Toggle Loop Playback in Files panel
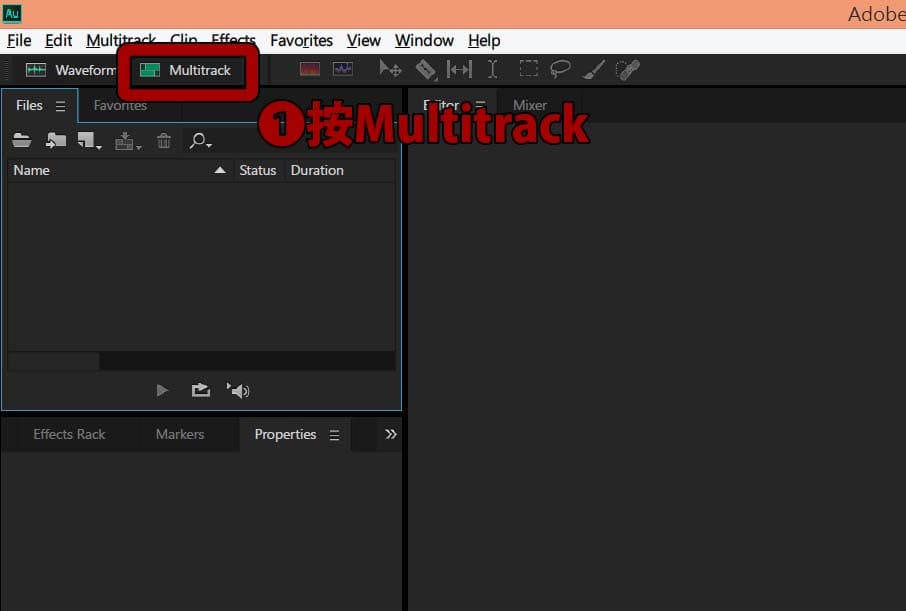Image resolution: width=906 pixels, height=611 pixels. pyautogui.click(x=200, y=390)
